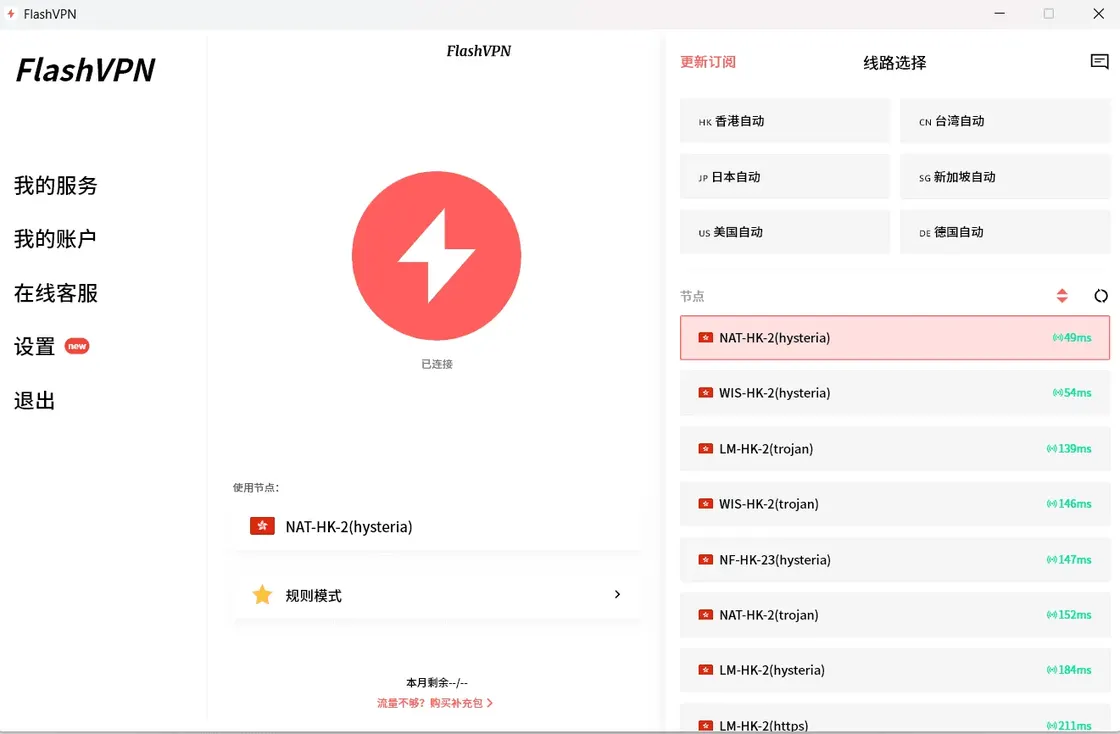Image resolution: width=1120 pixels, height=734 pixels.
Task: Click the flag icon of NF-HK-23(hysteria)
Action: click(x=706, y=559)
